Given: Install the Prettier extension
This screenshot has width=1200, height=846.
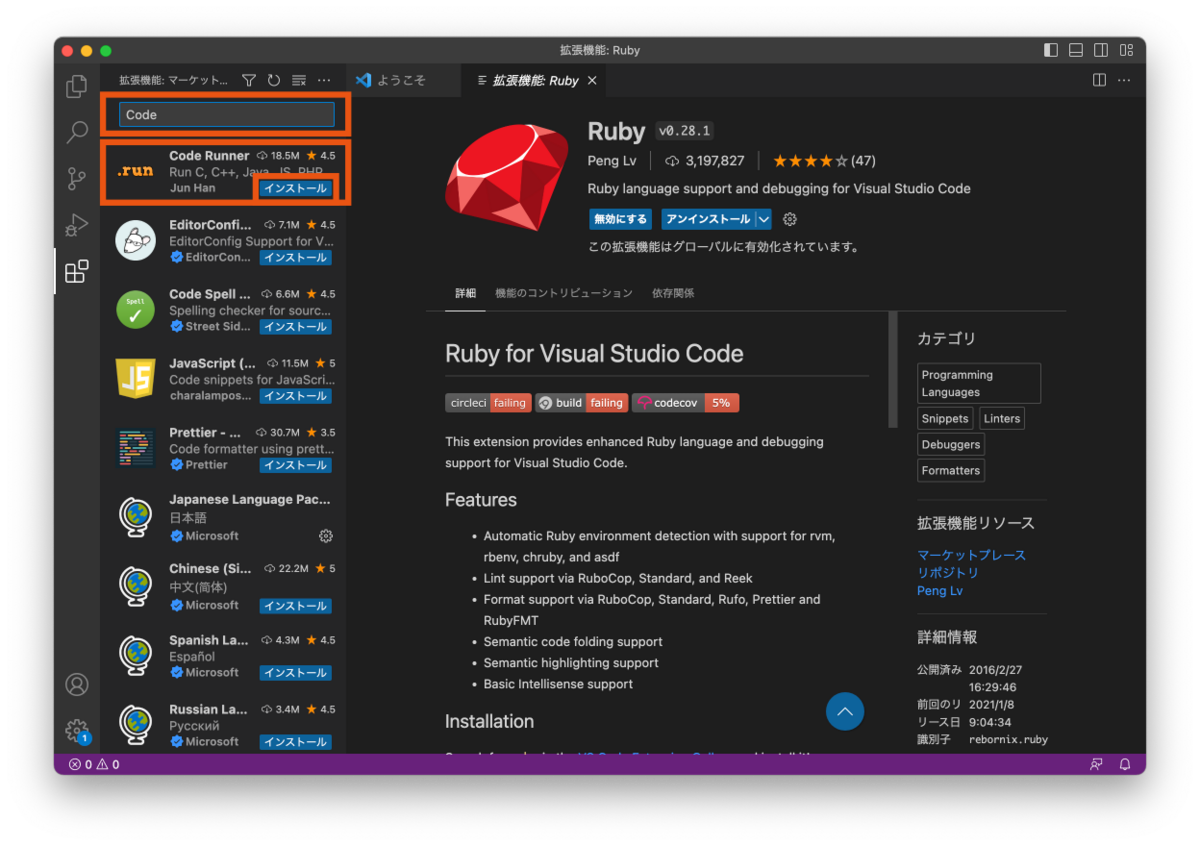Looking at the screenshot, I should (x=296, y=464).
